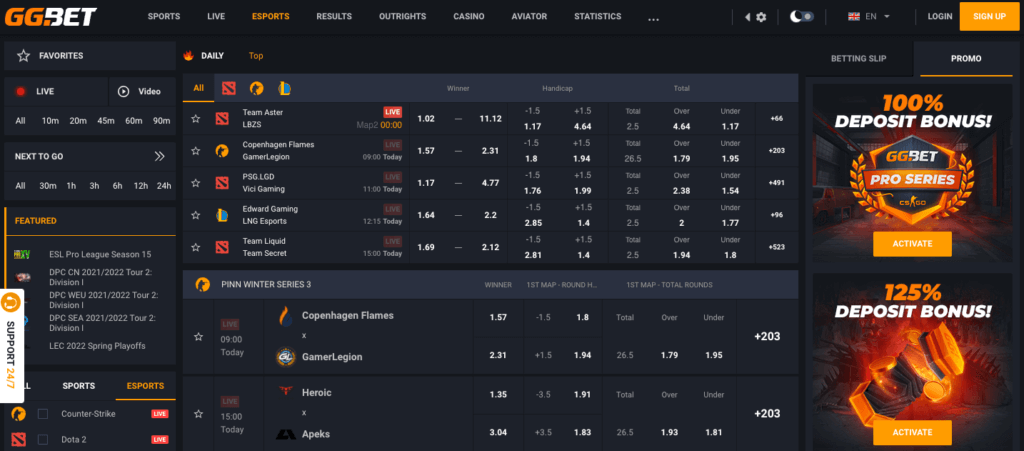The height and width of the screenshot is (451, 1024).
Task: Click the Copenhagen Flames team logo
Action: (285, 316)
